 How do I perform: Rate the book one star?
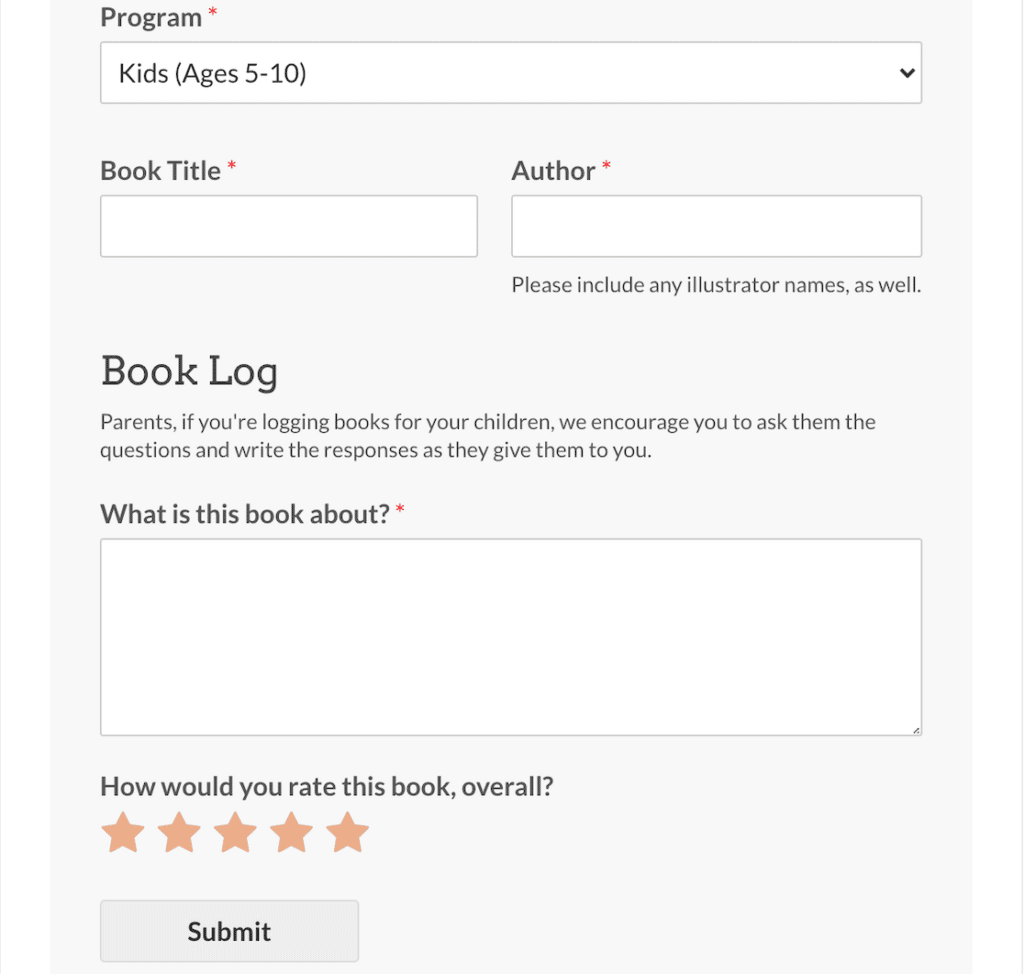123,833
